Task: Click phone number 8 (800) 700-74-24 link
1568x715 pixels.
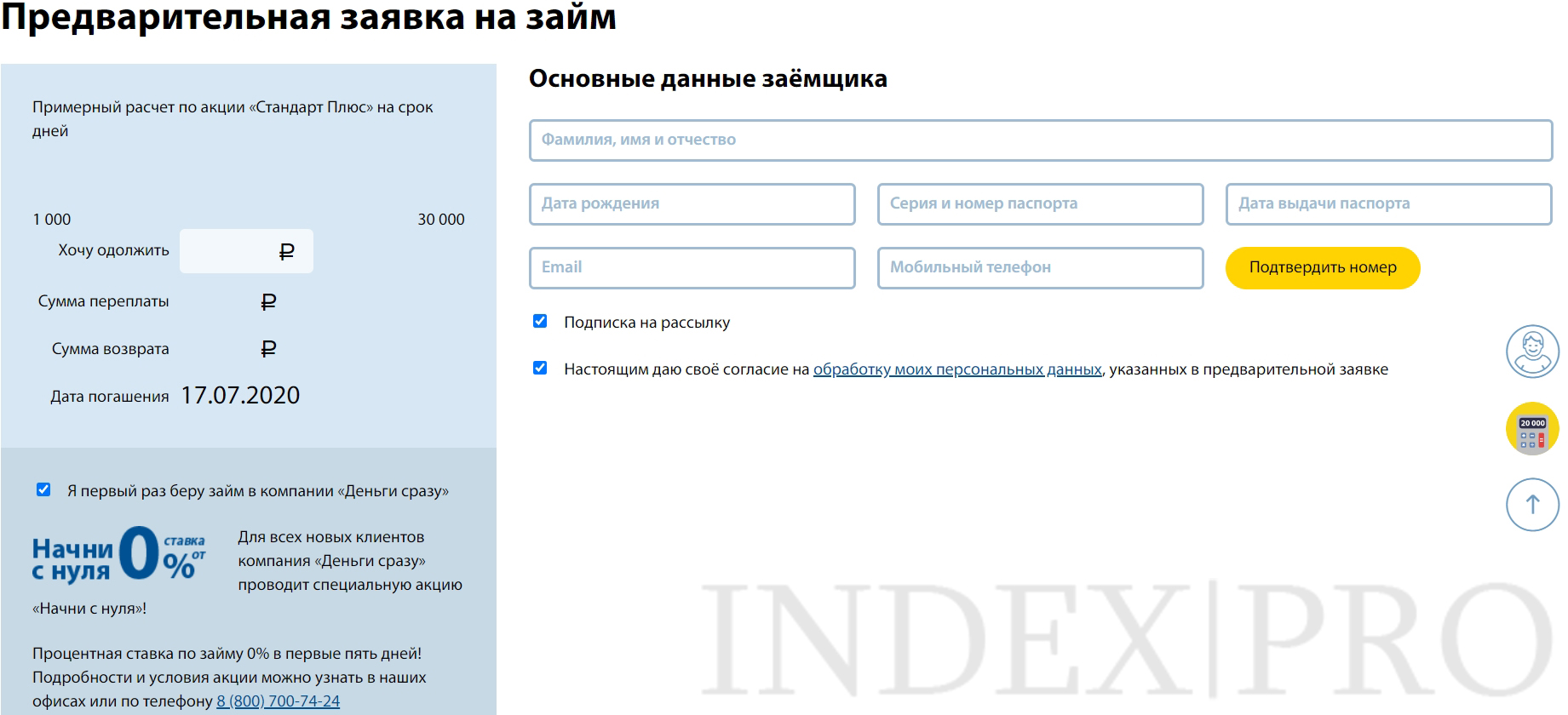Action: [278, 701]
